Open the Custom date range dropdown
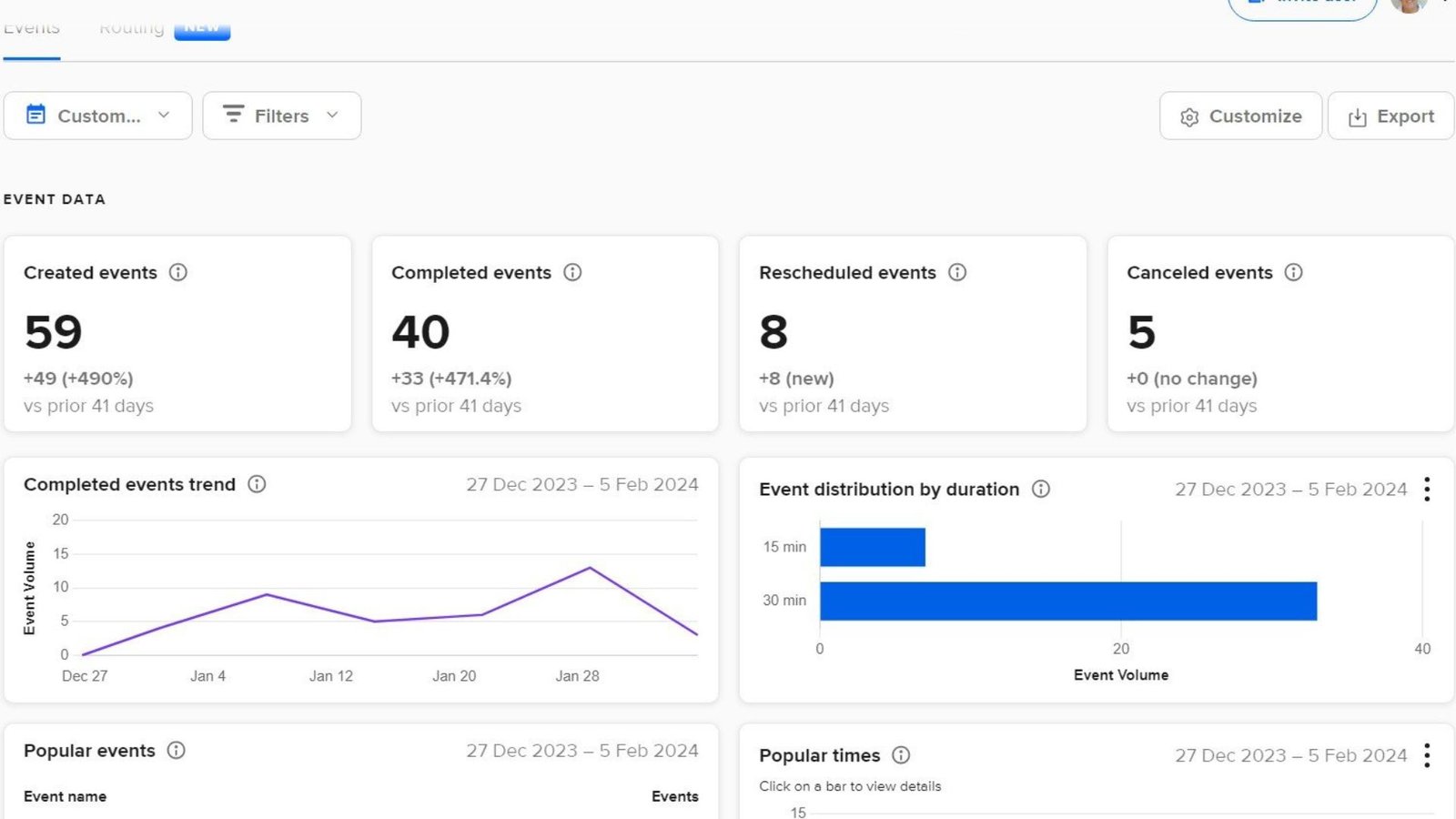Screen dimensions: 1456x819 (x=98, y=116)
